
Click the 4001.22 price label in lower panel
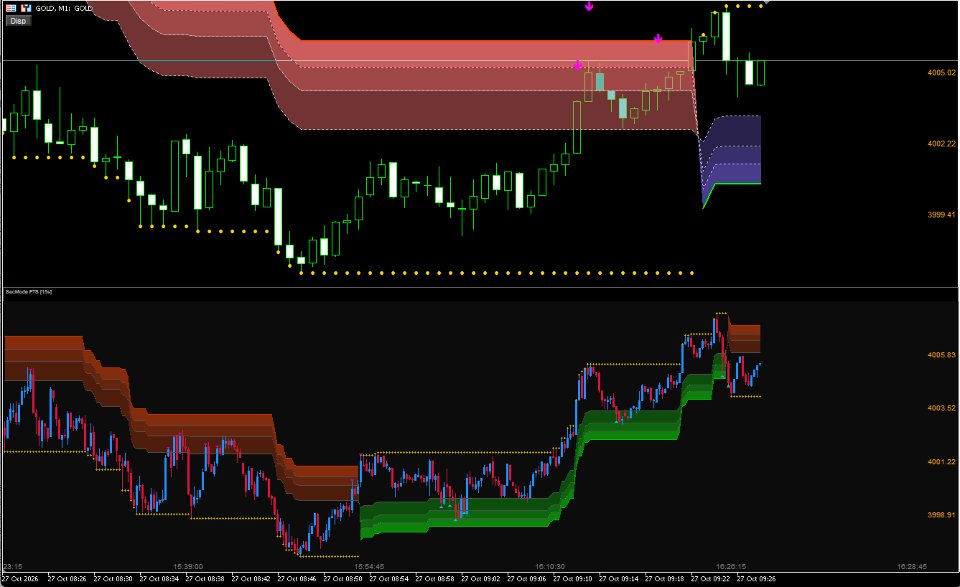941,462
